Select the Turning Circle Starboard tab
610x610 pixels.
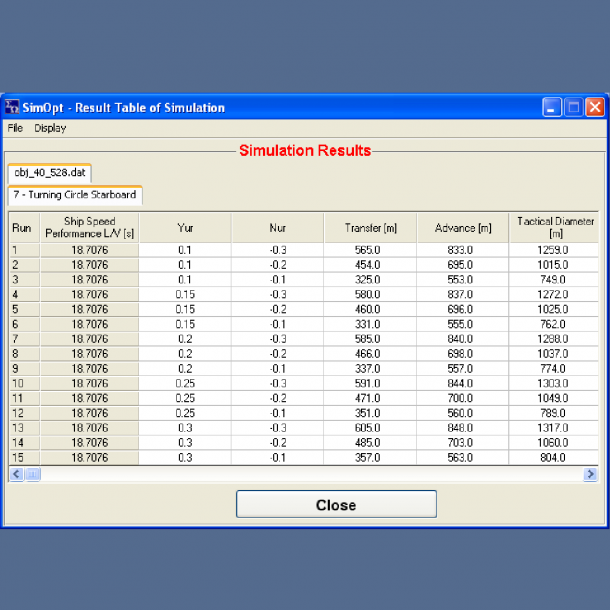pyautogui.click(x=75, y=194)
